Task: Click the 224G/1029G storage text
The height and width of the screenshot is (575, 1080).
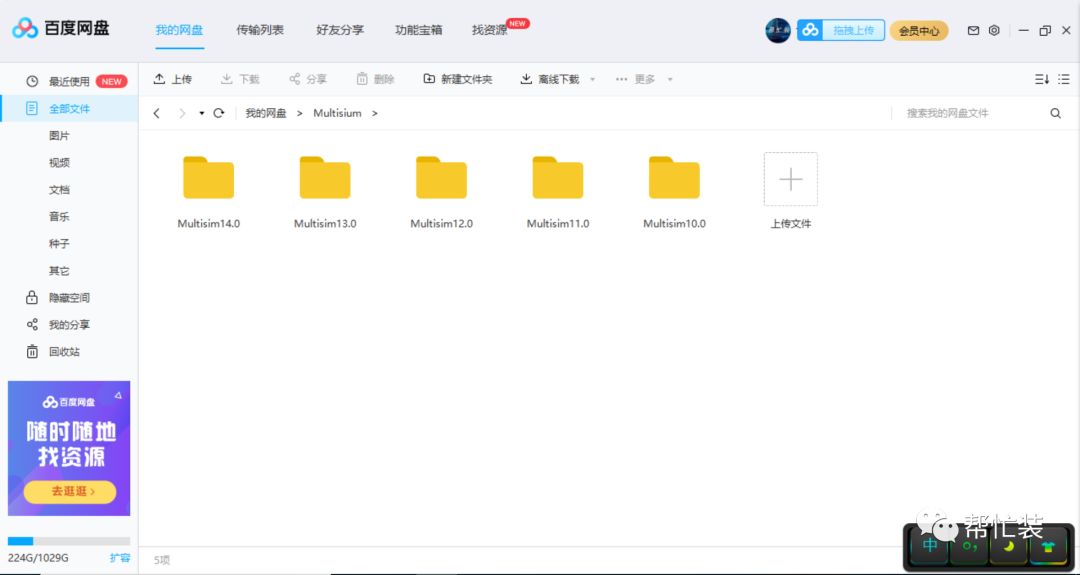Action: point(38,558)
